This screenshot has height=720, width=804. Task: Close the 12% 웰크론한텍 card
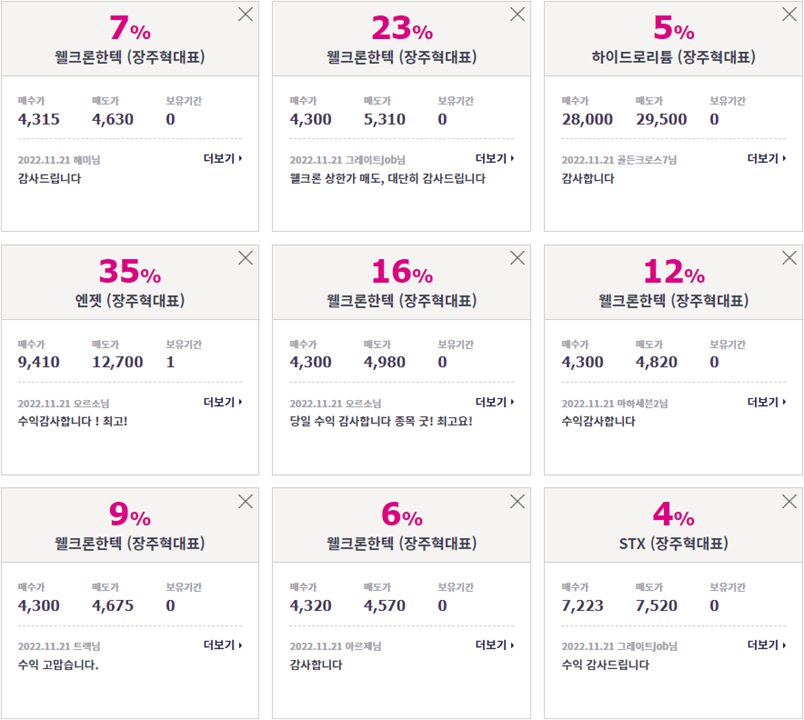pyautogui.click(x=789, y=258)
